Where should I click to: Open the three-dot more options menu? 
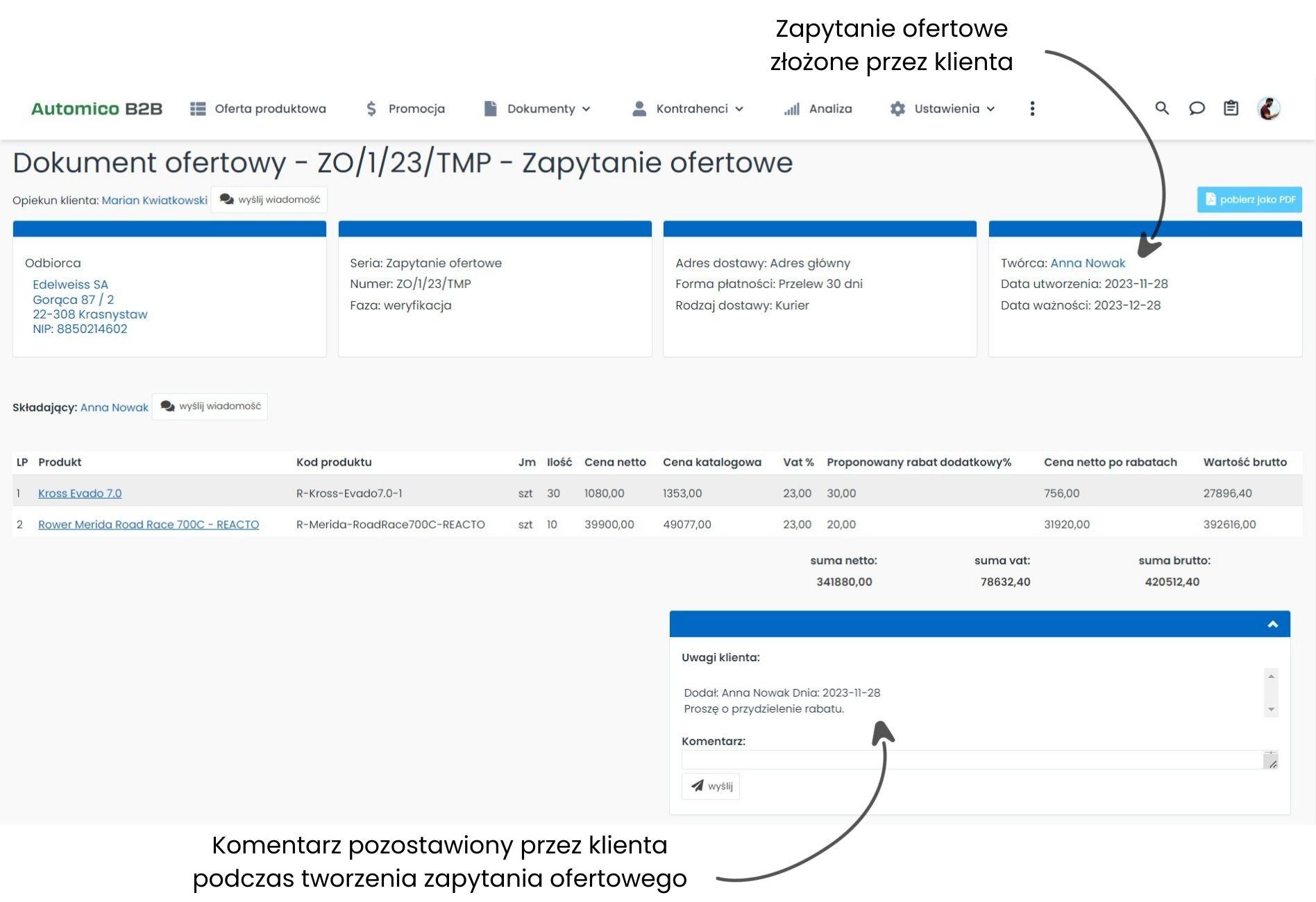point(1032,108)
